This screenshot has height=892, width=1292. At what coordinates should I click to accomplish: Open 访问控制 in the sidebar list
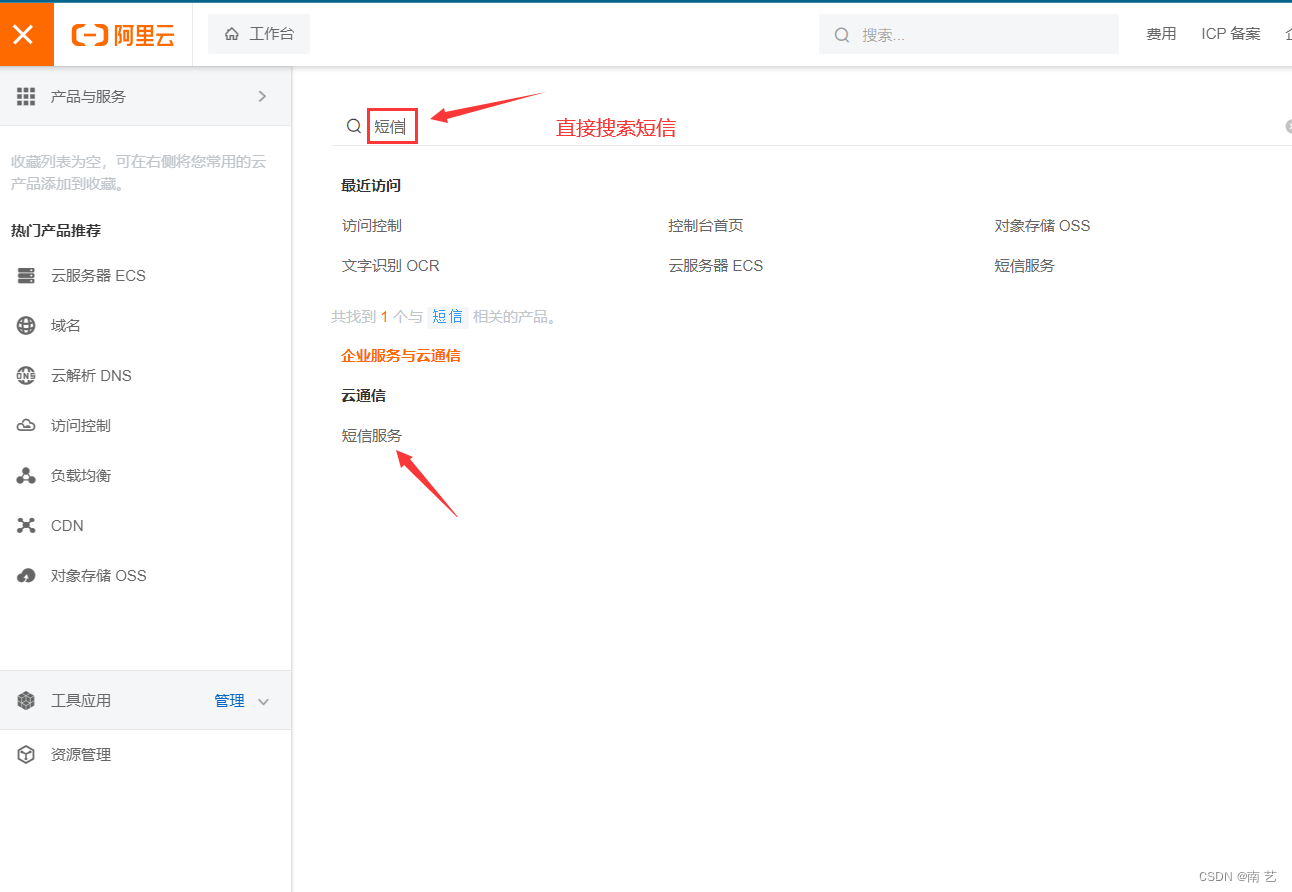coord(81,426)
